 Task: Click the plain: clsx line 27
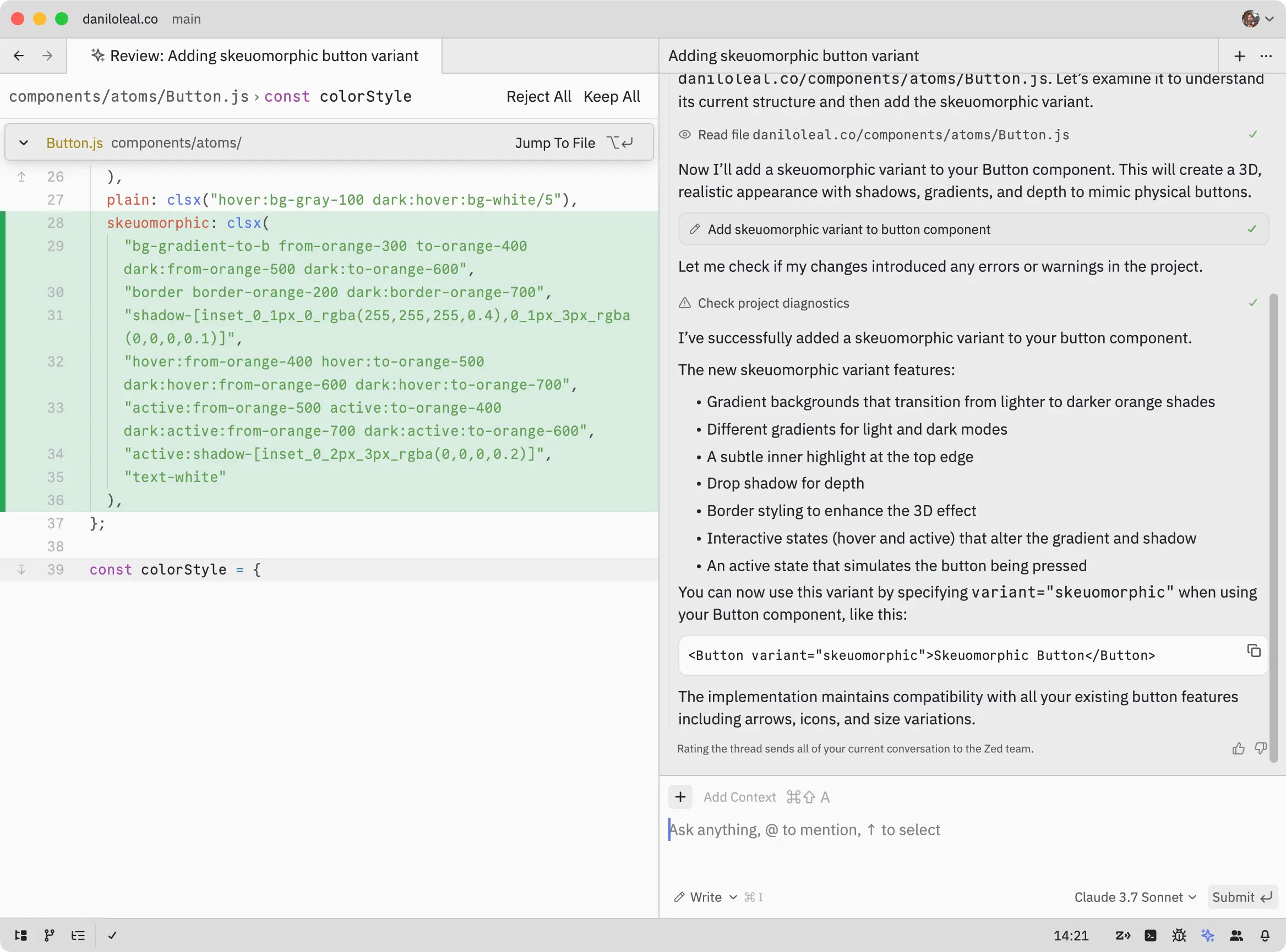[342, 199]
